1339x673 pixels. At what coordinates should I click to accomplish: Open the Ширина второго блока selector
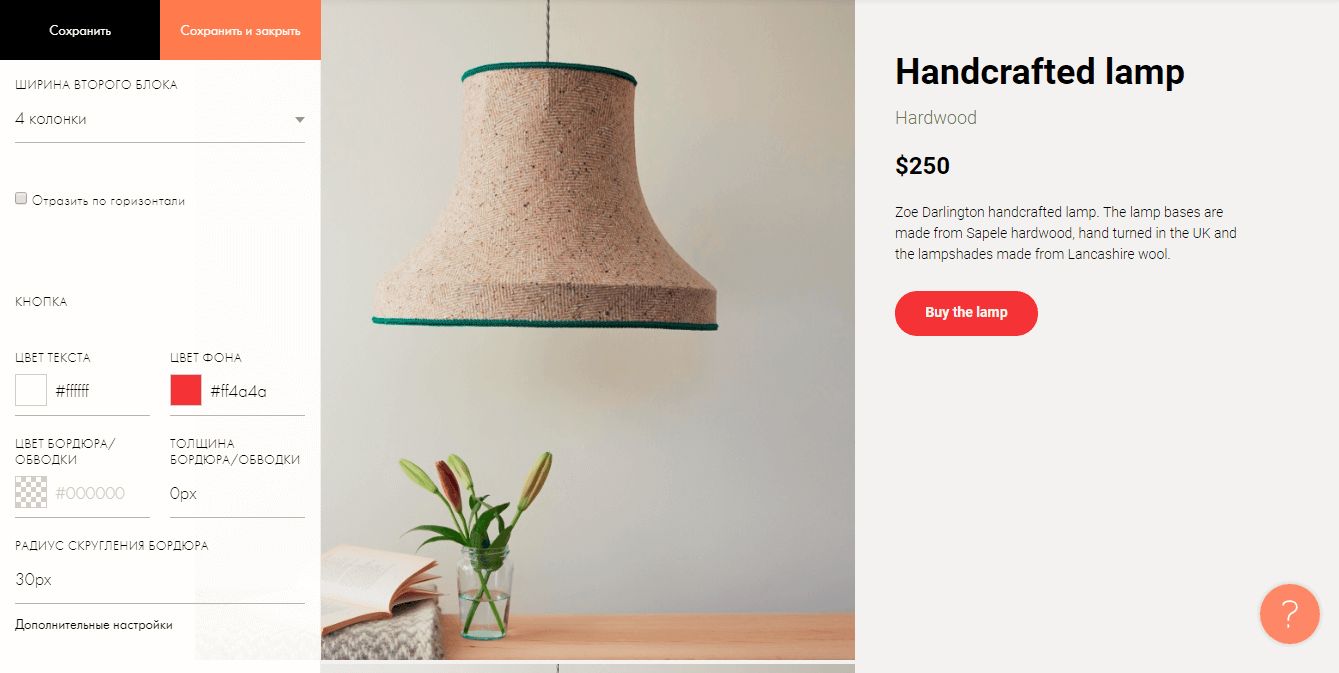click(160, 120)
